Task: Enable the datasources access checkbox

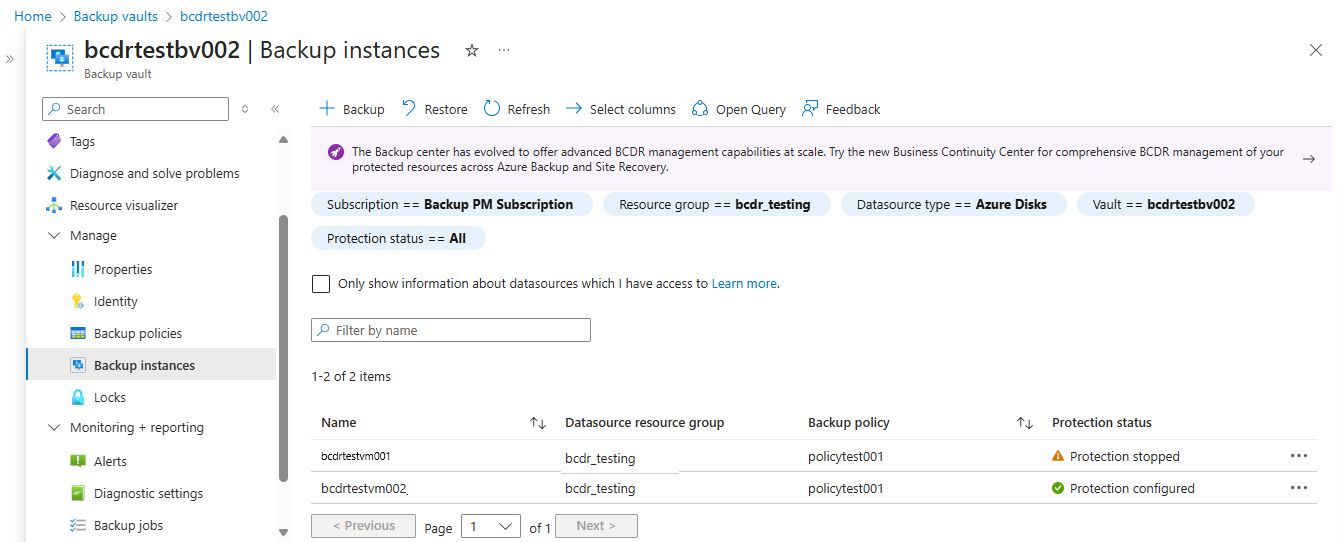Action: [x=321, y=284]
